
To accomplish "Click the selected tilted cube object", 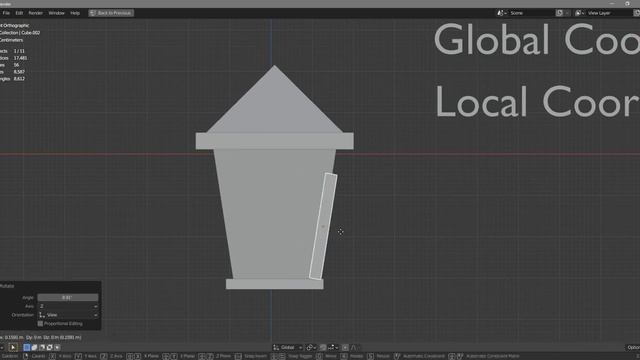I will pyautogui.click(x=323, y=227).
